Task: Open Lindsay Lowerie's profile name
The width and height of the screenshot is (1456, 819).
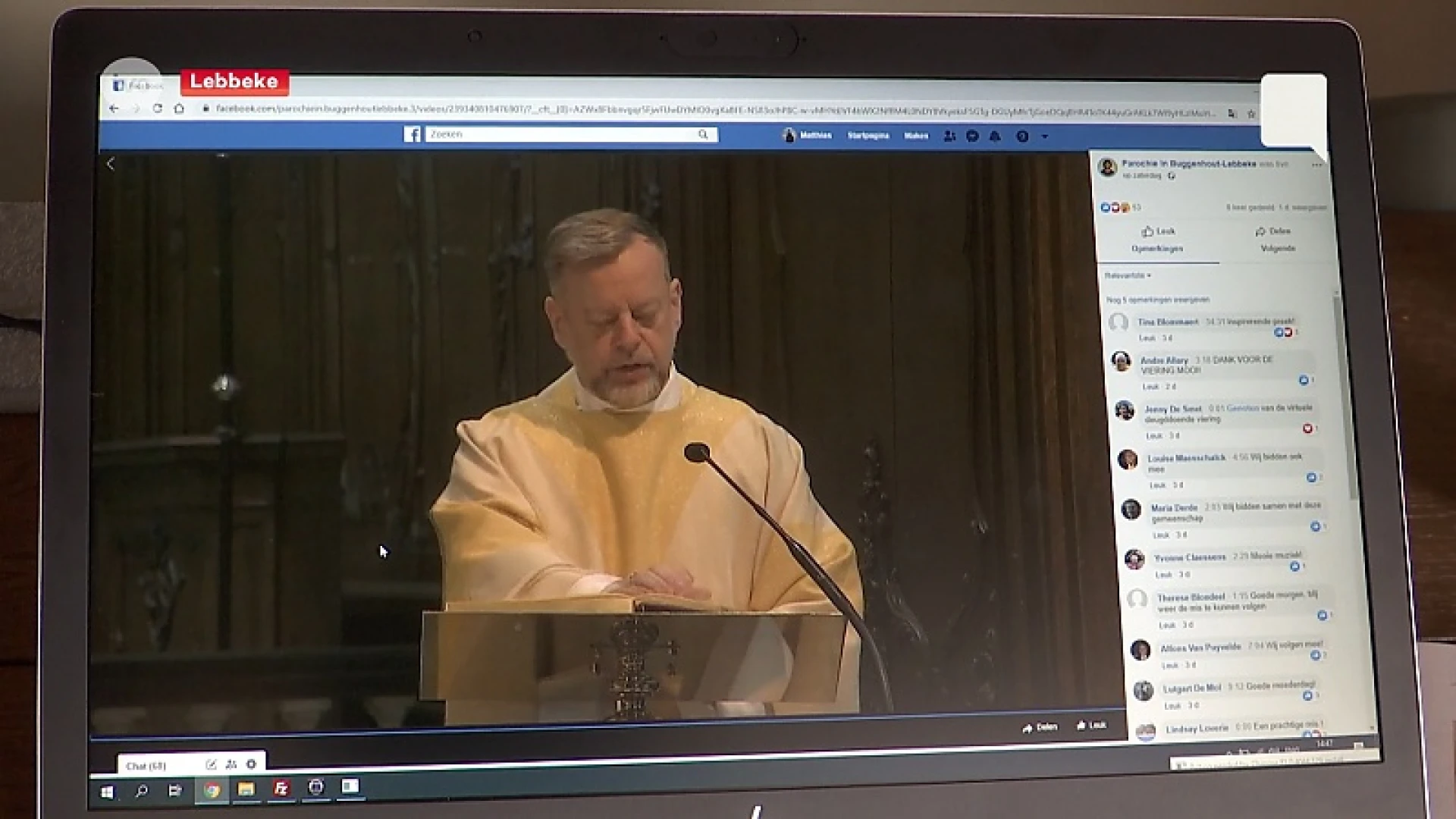Action: [1197, 729]
